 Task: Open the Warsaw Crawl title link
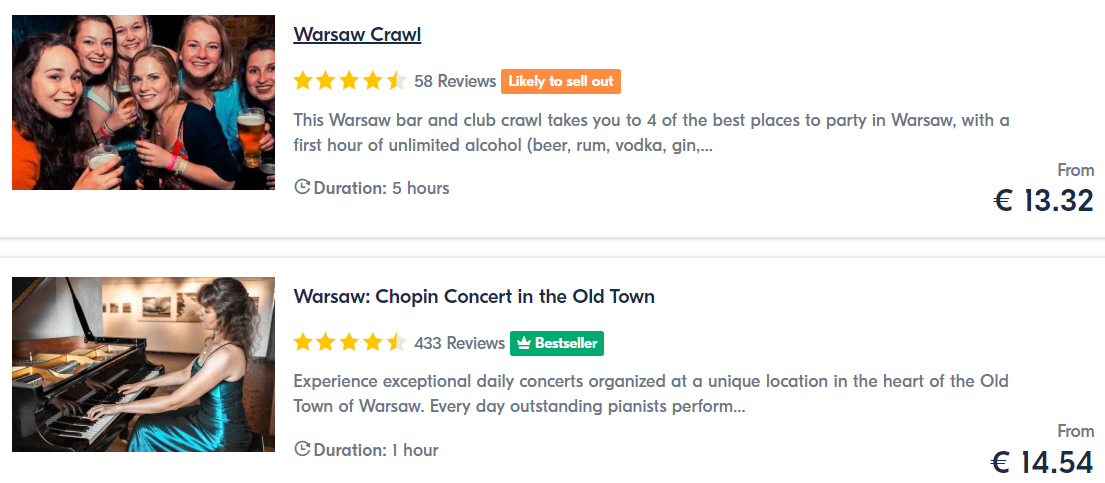click(x=357, y=35)
